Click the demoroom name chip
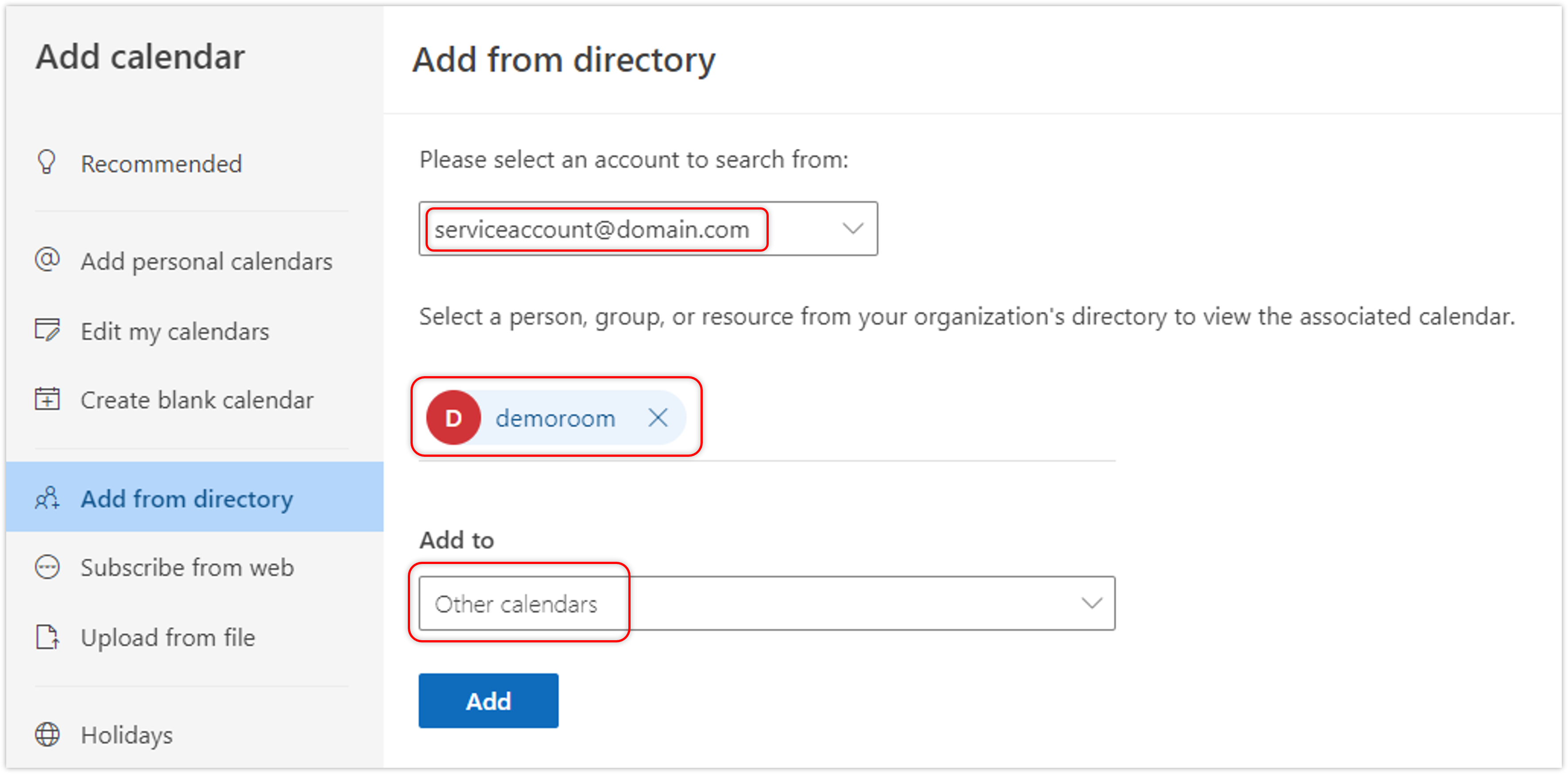This screenshot has height=774, width=1568. [555, 418]
